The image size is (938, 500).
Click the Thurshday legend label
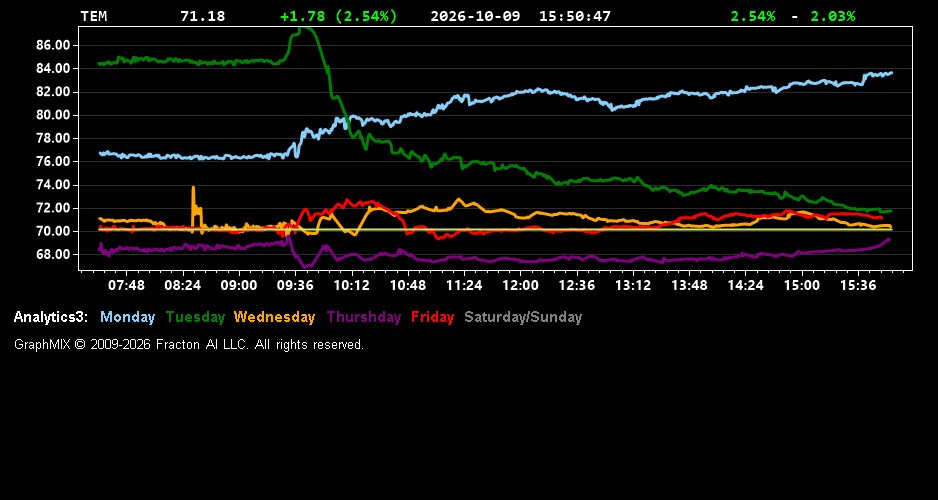coord(364,317)
